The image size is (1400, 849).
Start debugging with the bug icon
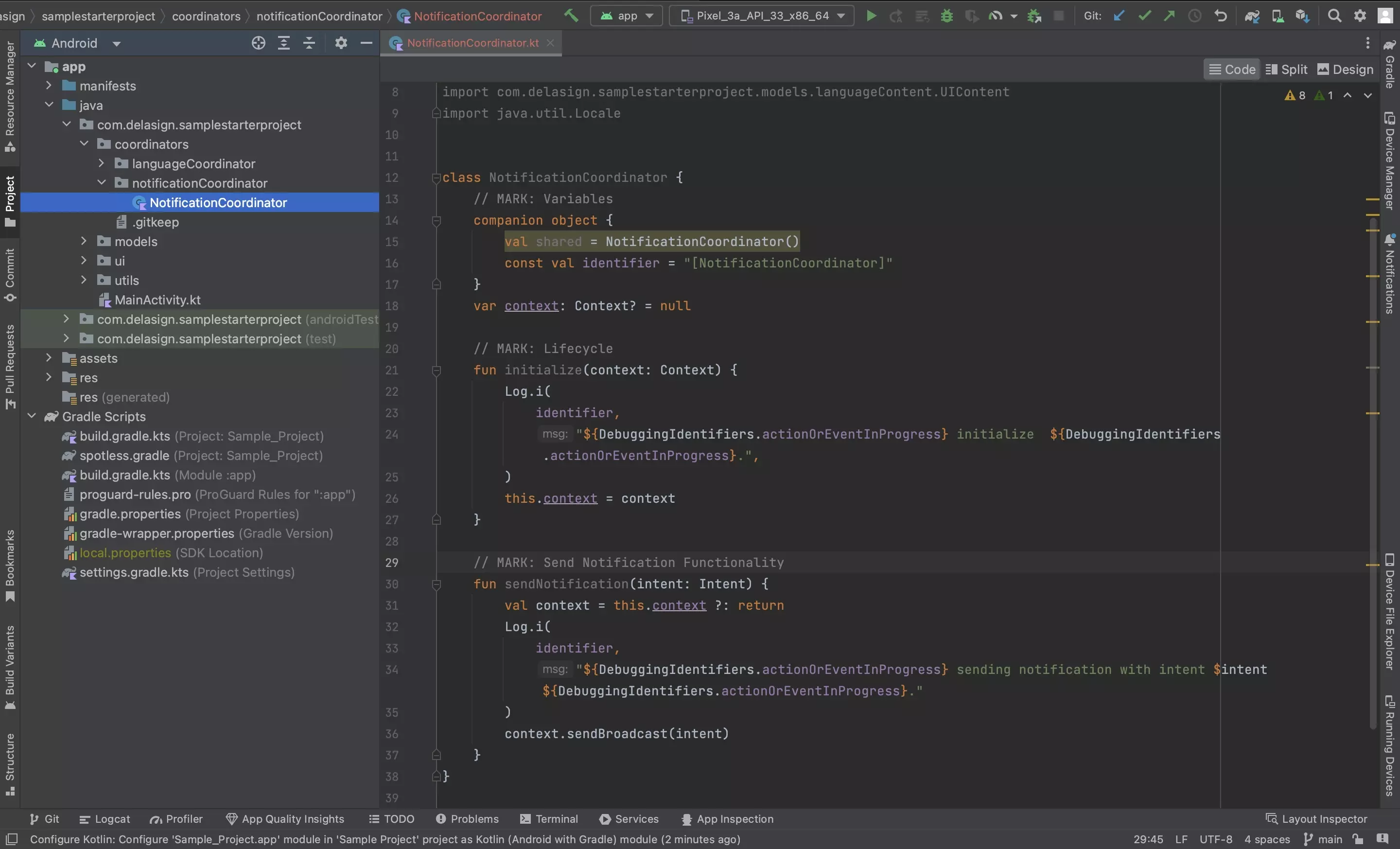946,16
